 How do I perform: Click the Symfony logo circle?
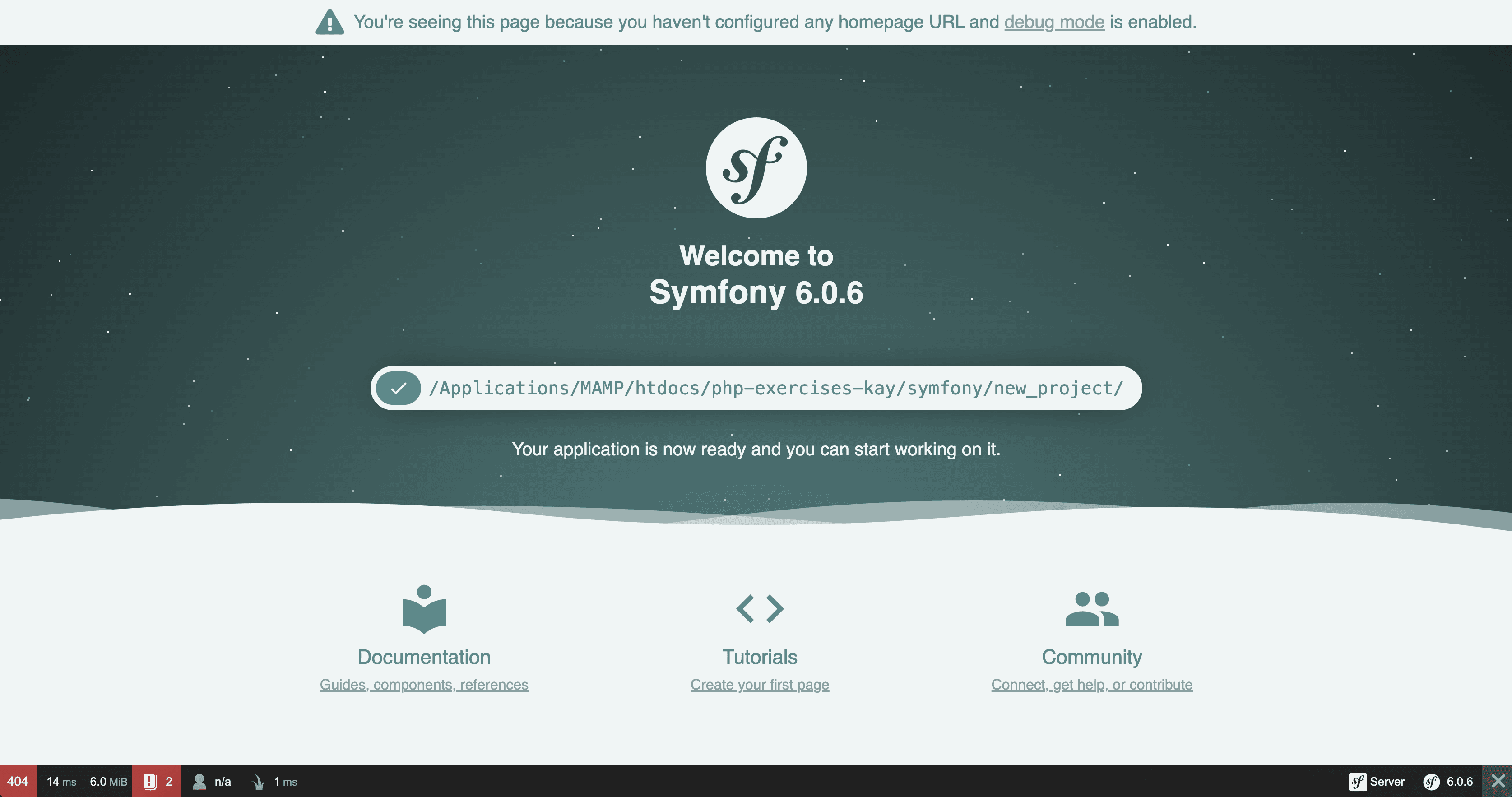756,168
